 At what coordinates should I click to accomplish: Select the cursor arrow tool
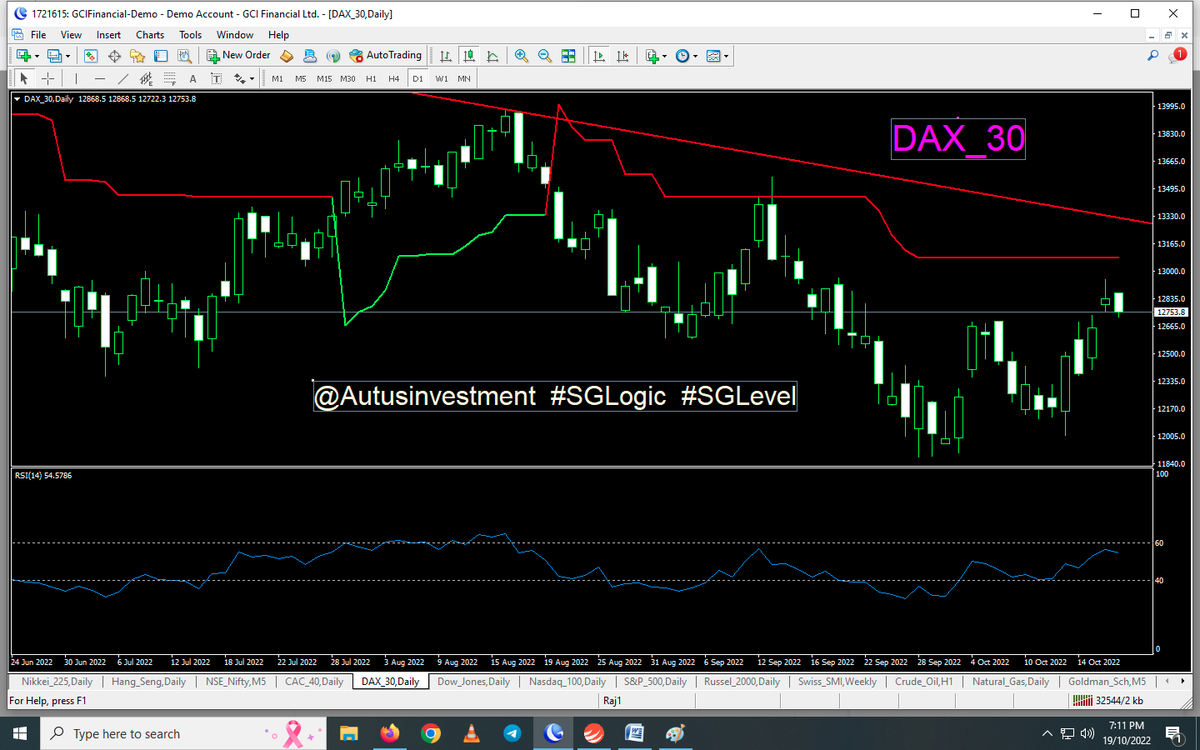click(x=24, y=78)
